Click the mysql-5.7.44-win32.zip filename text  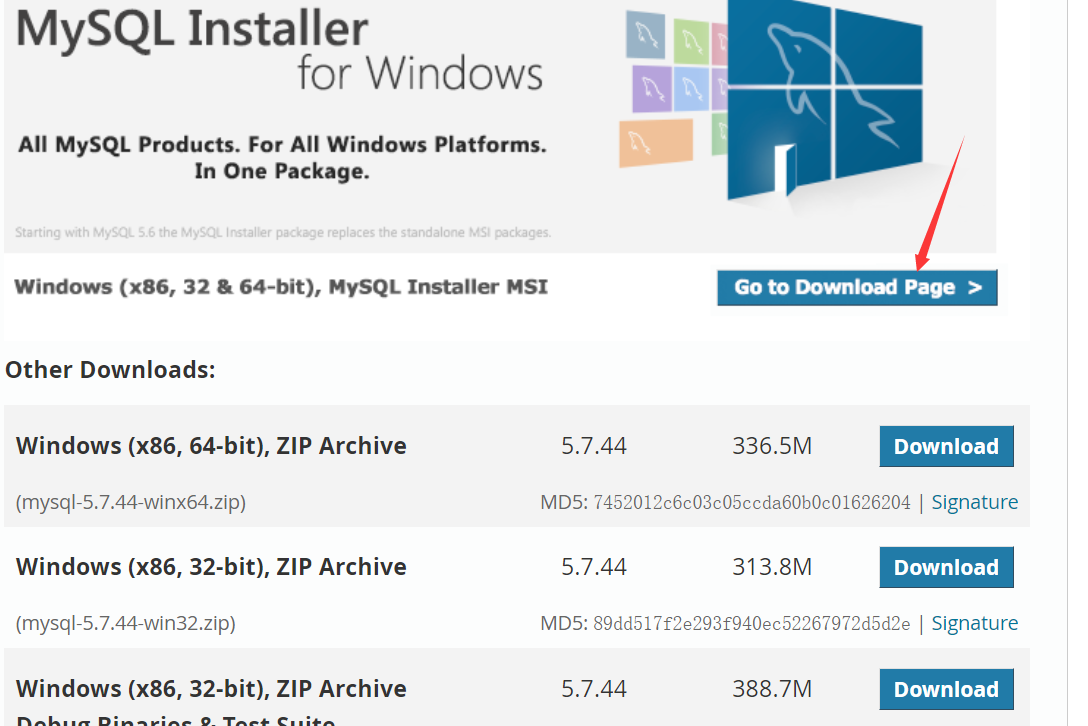coord(126,623)
